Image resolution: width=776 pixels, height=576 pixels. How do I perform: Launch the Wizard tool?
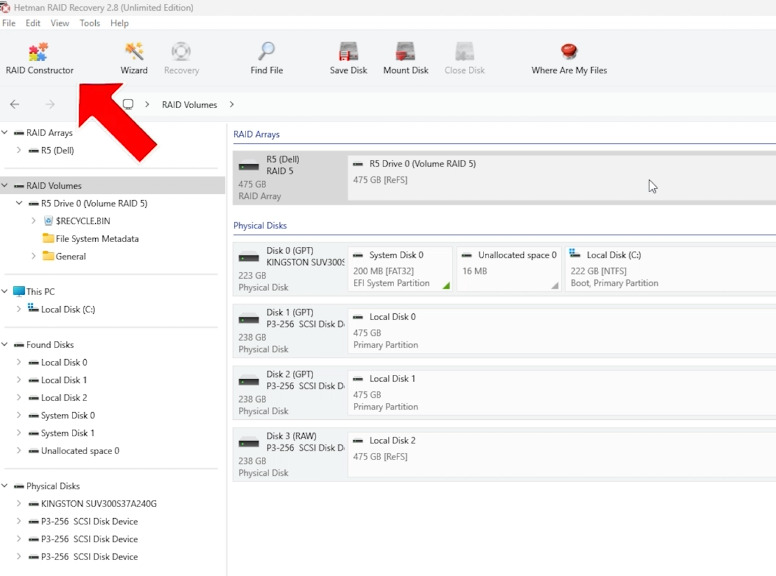(x=134, y=58)
